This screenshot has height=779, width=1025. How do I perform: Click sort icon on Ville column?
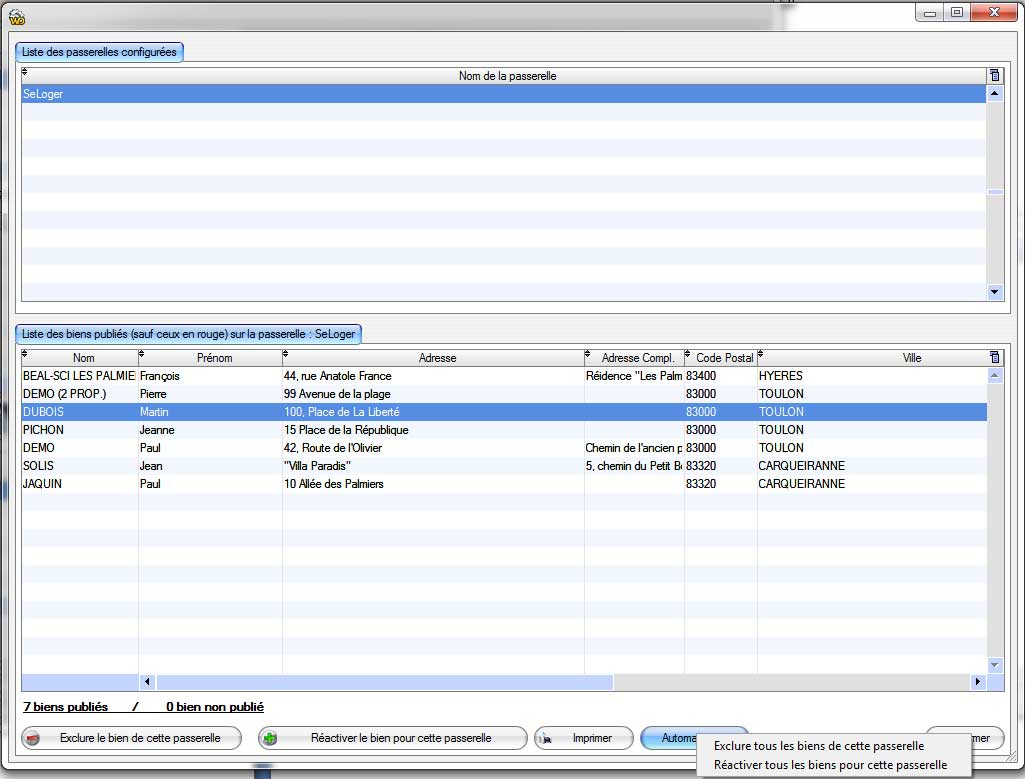click(760, 354)
